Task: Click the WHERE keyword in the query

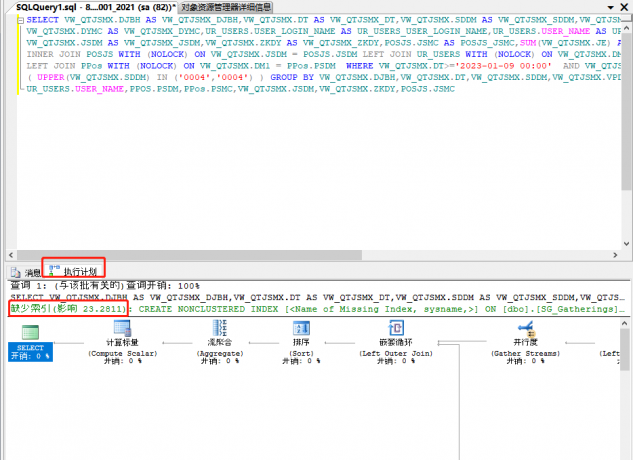Action: coord(360,66)
